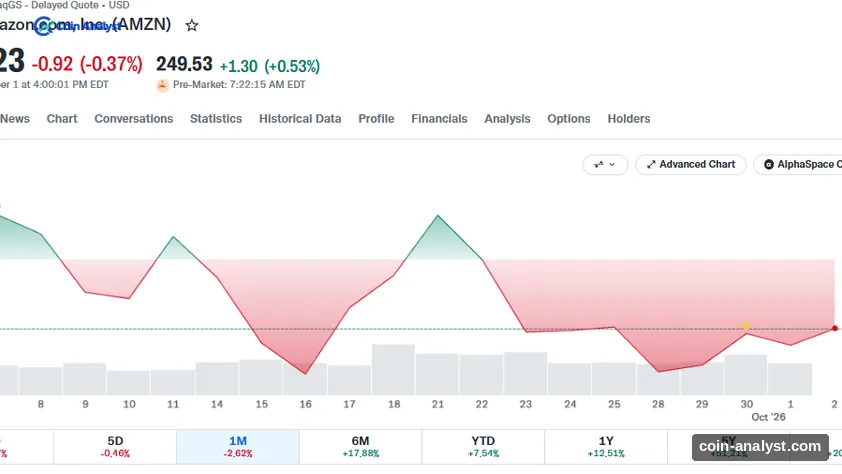Open the Financials tab
The height and width of the screenshot is (474, 842).
439,119
